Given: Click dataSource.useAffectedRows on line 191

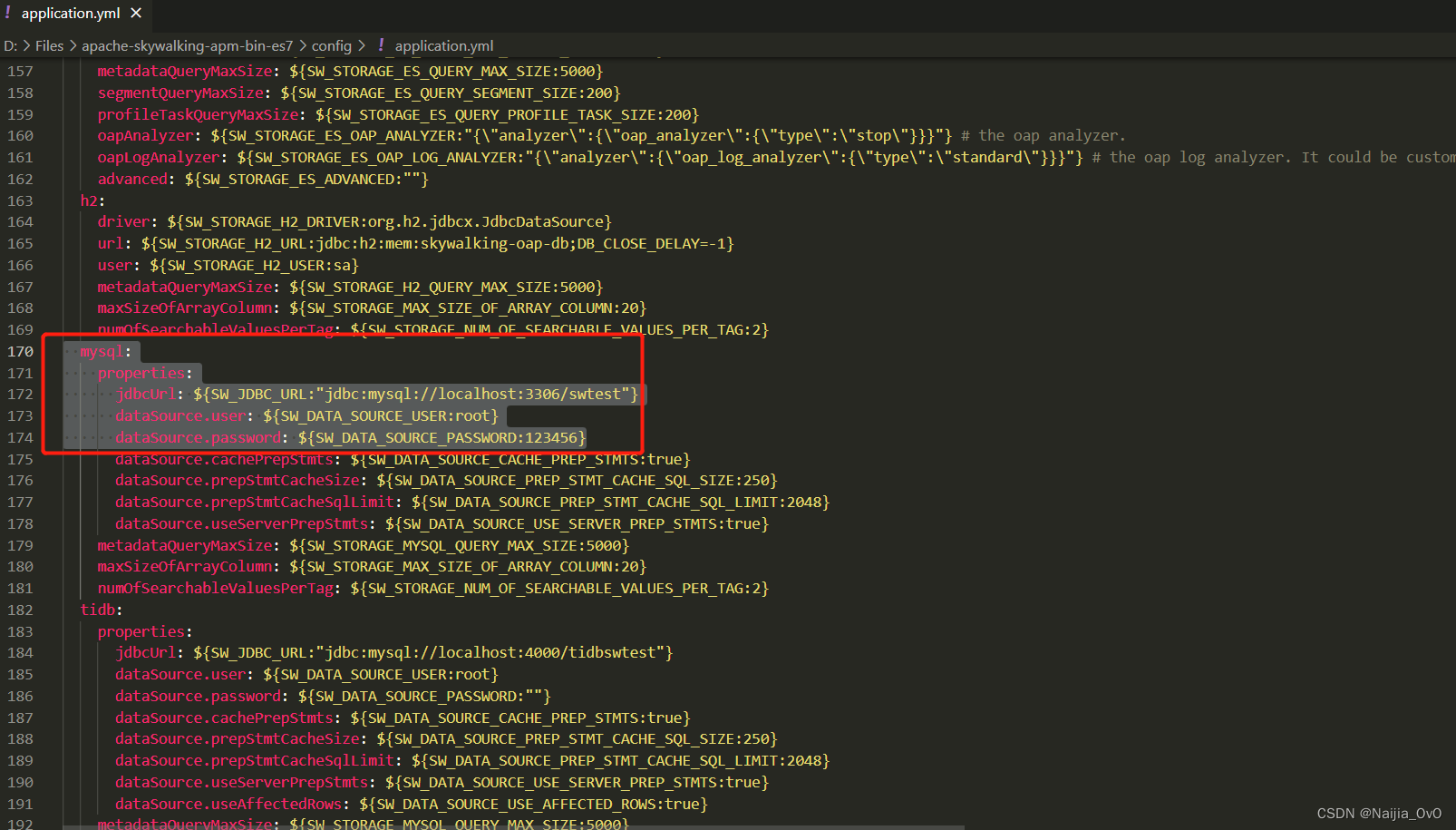Looking at the screenshot, I should point(228,804).
